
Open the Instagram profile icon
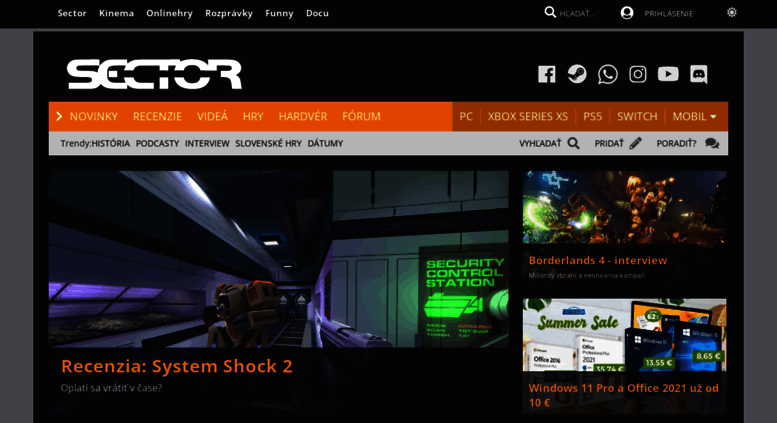[x=638, y=74]
